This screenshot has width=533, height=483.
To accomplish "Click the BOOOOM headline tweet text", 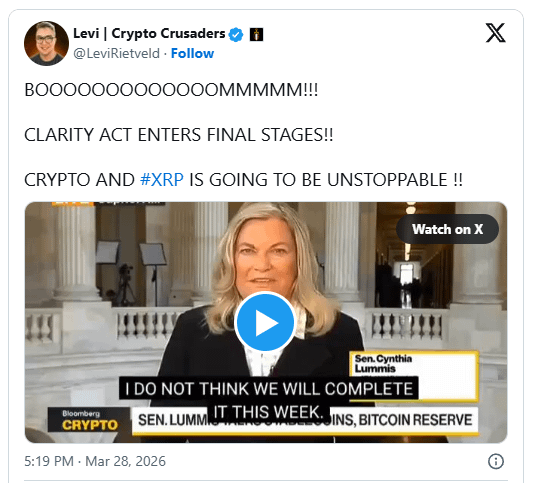I will (171, 90).
